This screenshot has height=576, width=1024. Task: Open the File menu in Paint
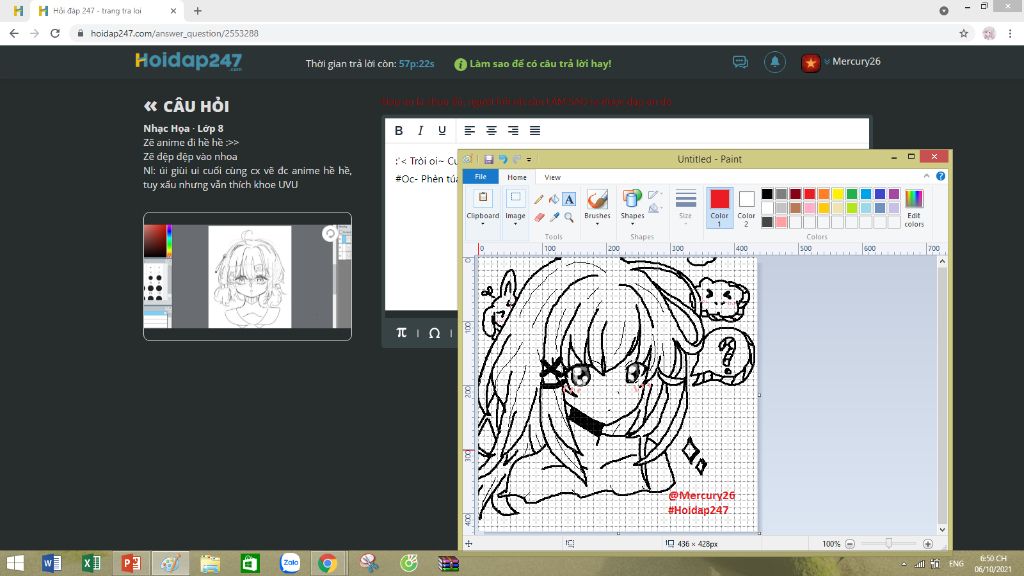click(x=481, y=176)
